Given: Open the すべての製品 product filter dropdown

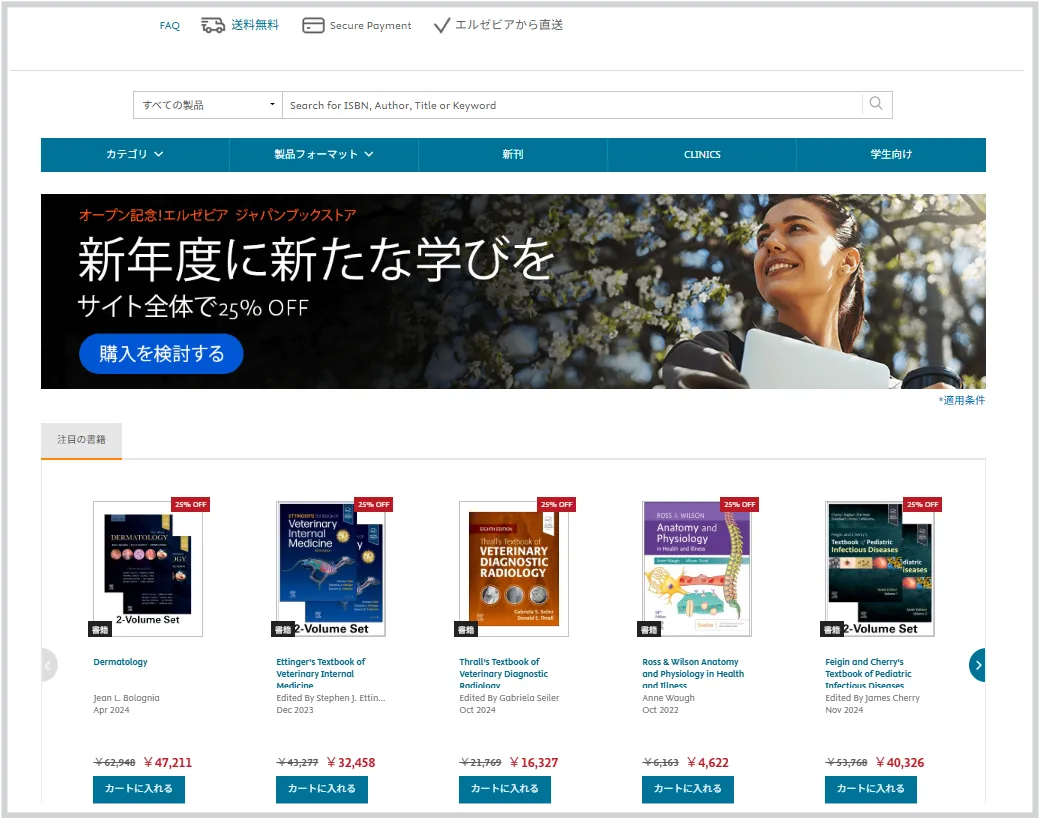Looking at the screenshot, I should (208, 105).
